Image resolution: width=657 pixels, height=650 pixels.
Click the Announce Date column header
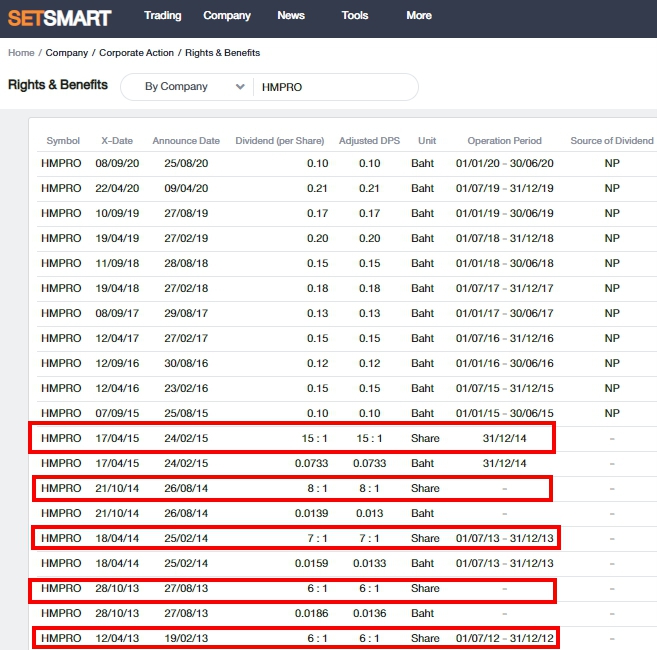186,141
